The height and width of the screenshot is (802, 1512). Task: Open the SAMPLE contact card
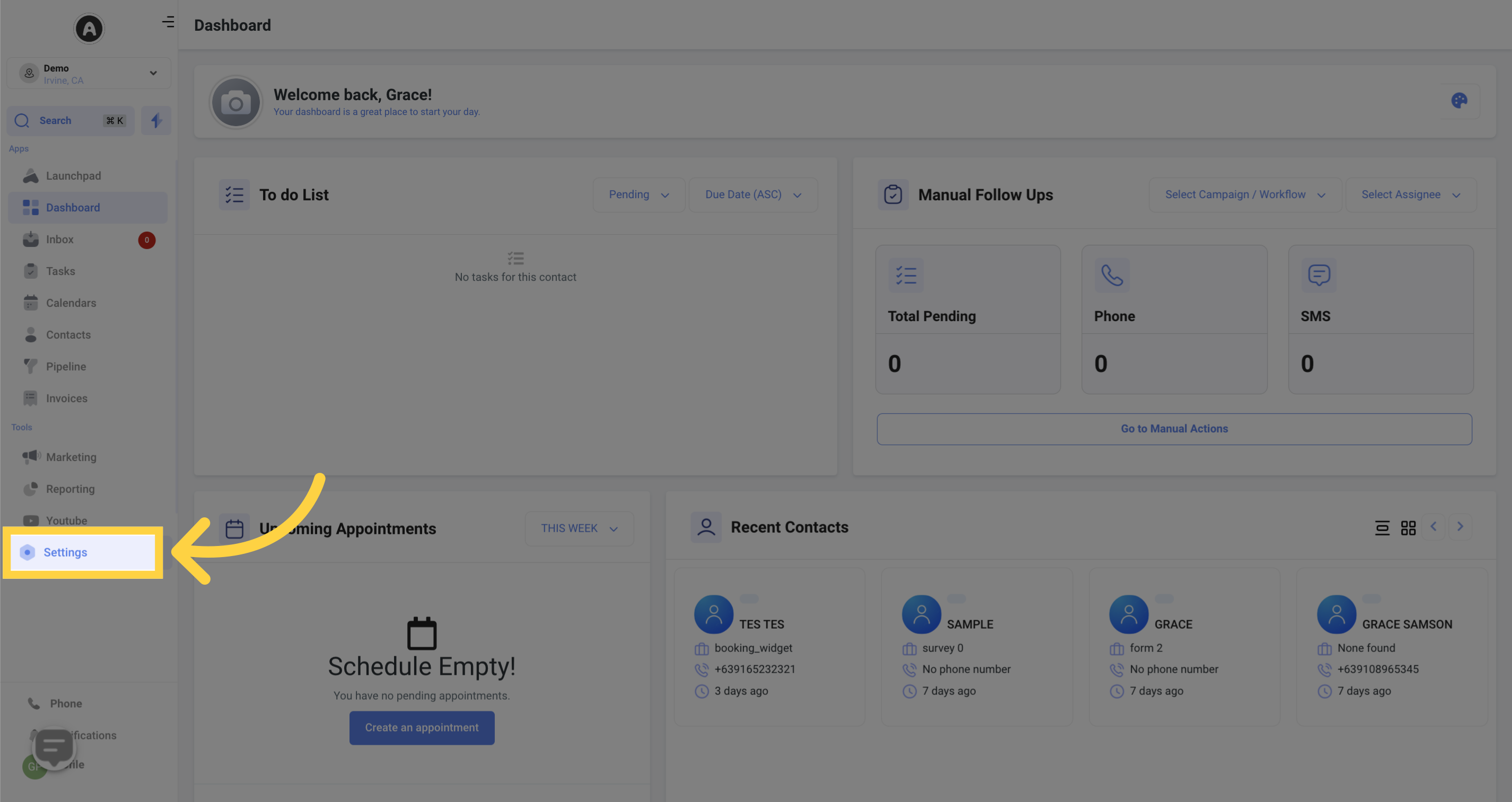pyautogui.click(x=977, y=647)
